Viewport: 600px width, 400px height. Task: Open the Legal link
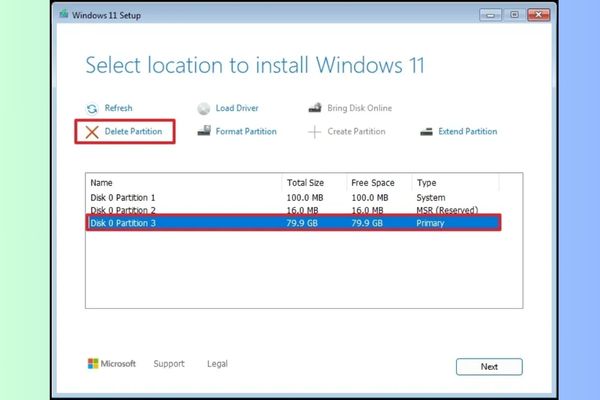(217, 364)
